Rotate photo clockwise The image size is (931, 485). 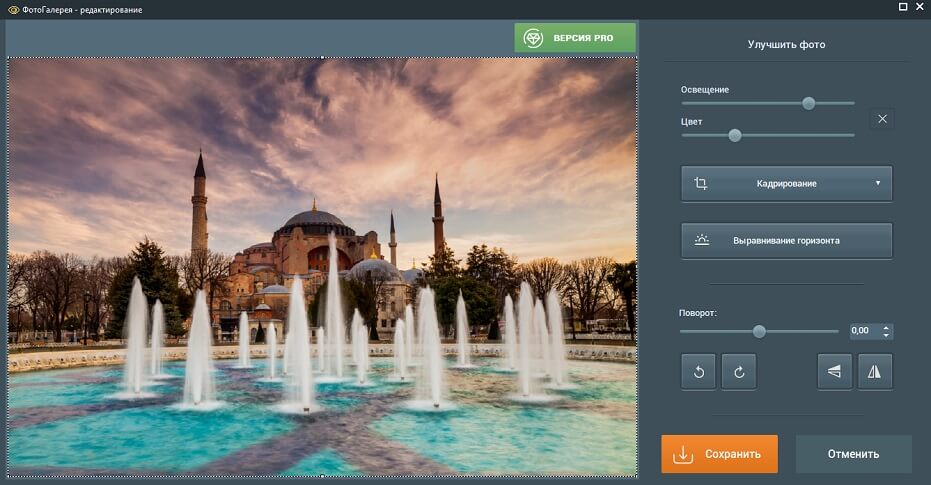tap(739, 372)
